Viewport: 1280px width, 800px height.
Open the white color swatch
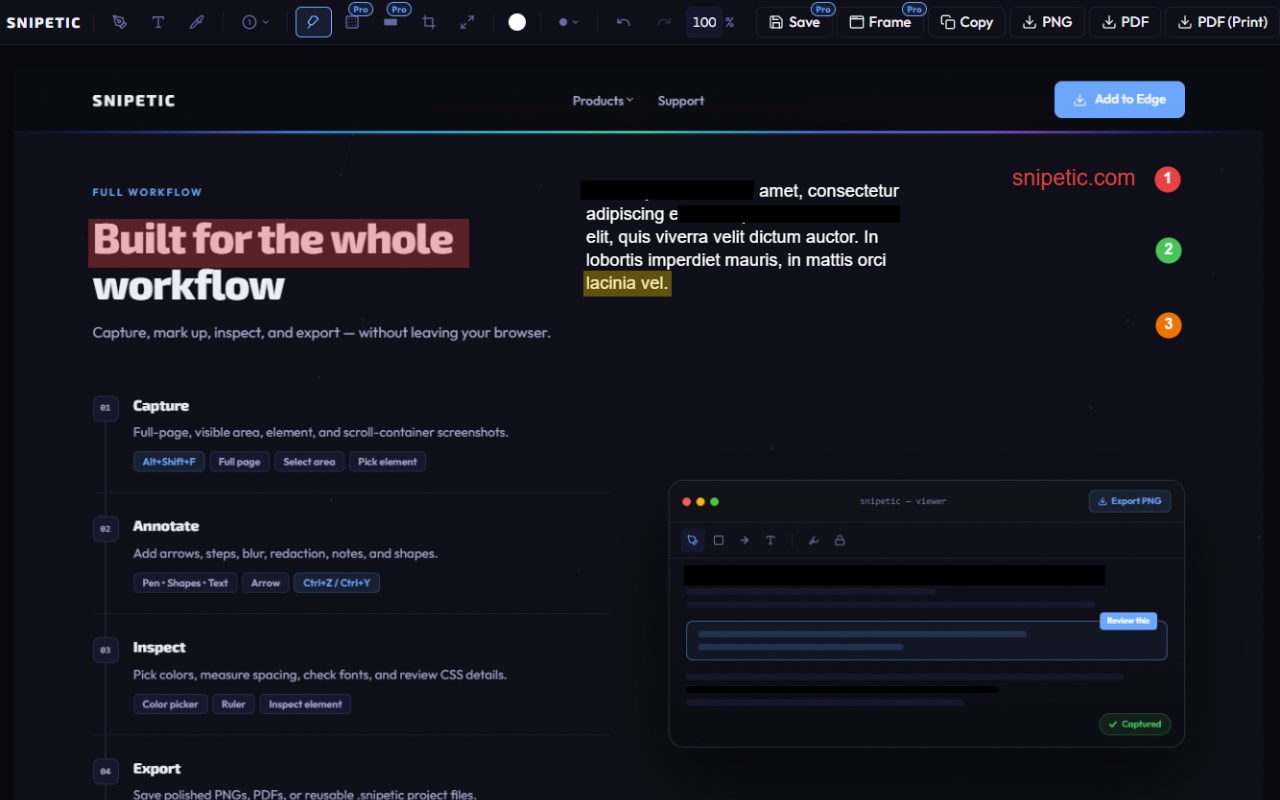517,22
